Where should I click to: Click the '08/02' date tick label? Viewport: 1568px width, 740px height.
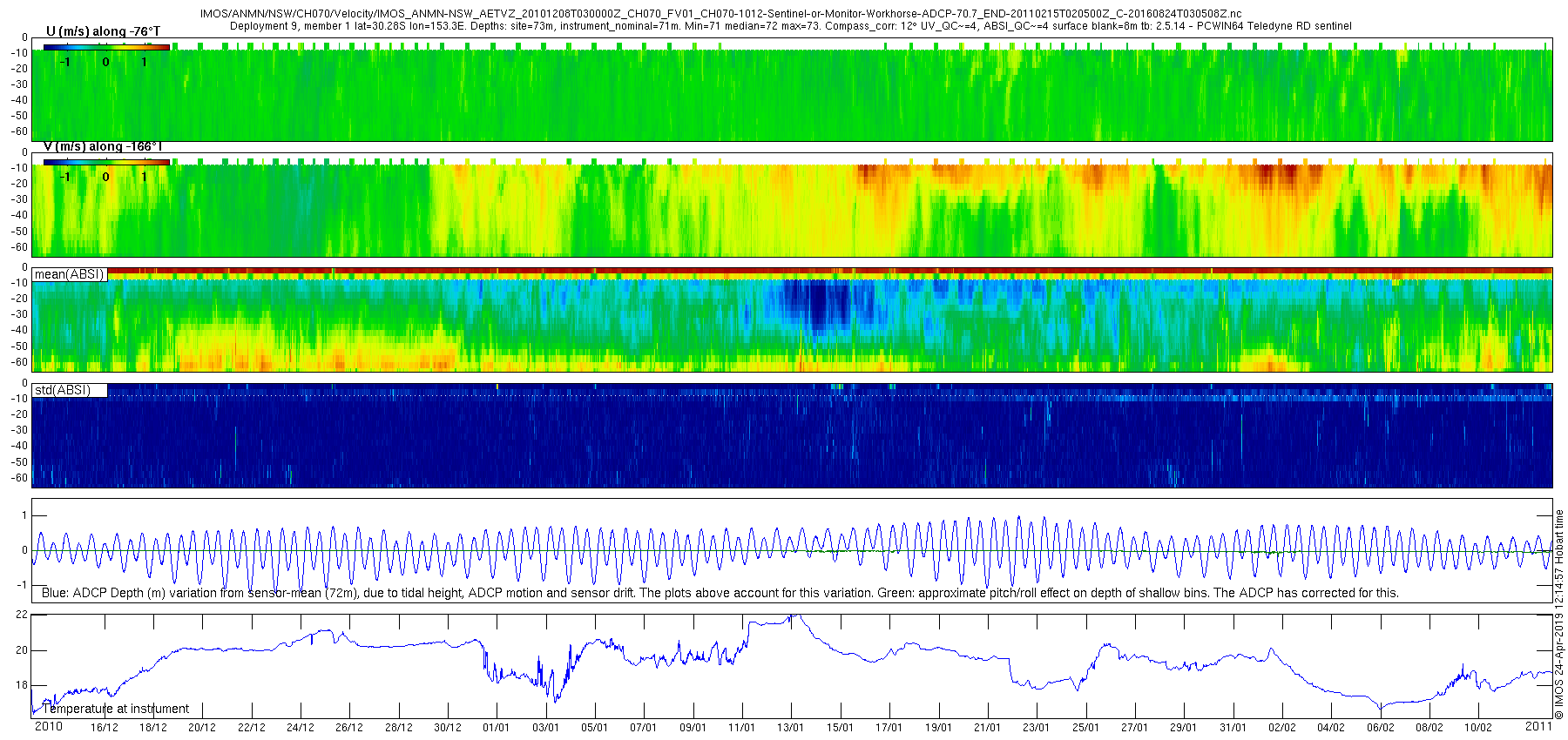(x=1429, y=728)
